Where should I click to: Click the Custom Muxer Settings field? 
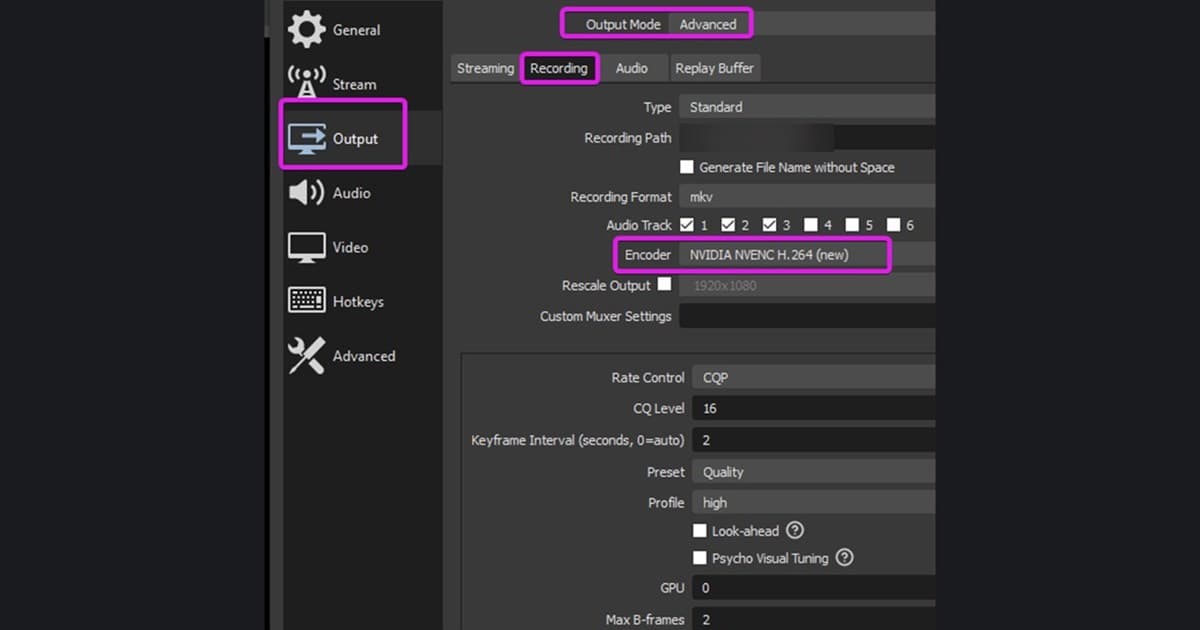coord(807,316)
